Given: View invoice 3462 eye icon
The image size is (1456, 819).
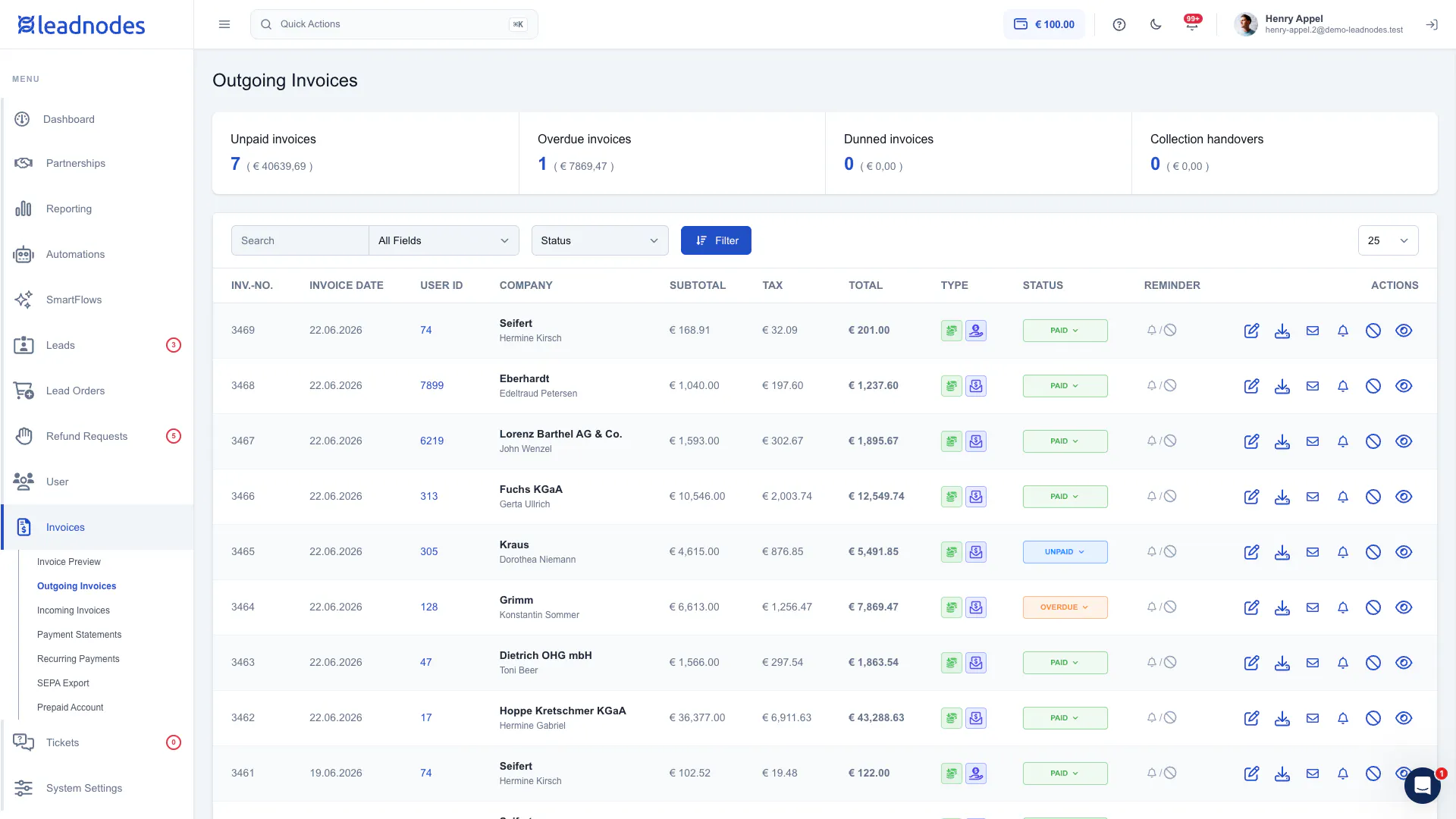Looking at the screenshot, I should coord(1404,718).
